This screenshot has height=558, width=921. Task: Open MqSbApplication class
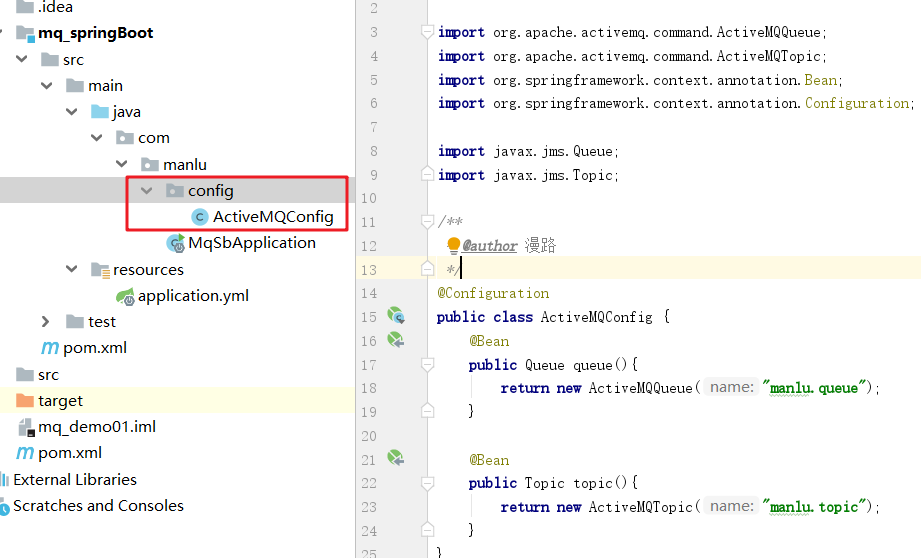click(x=252, y=243)
